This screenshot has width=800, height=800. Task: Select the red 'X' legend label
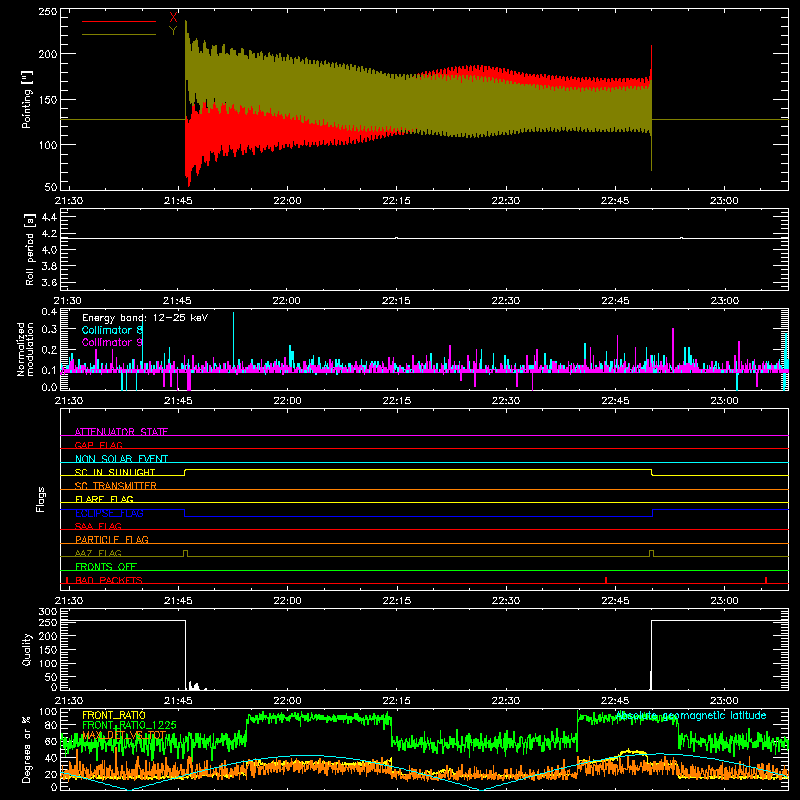click(x=173, y=18)
